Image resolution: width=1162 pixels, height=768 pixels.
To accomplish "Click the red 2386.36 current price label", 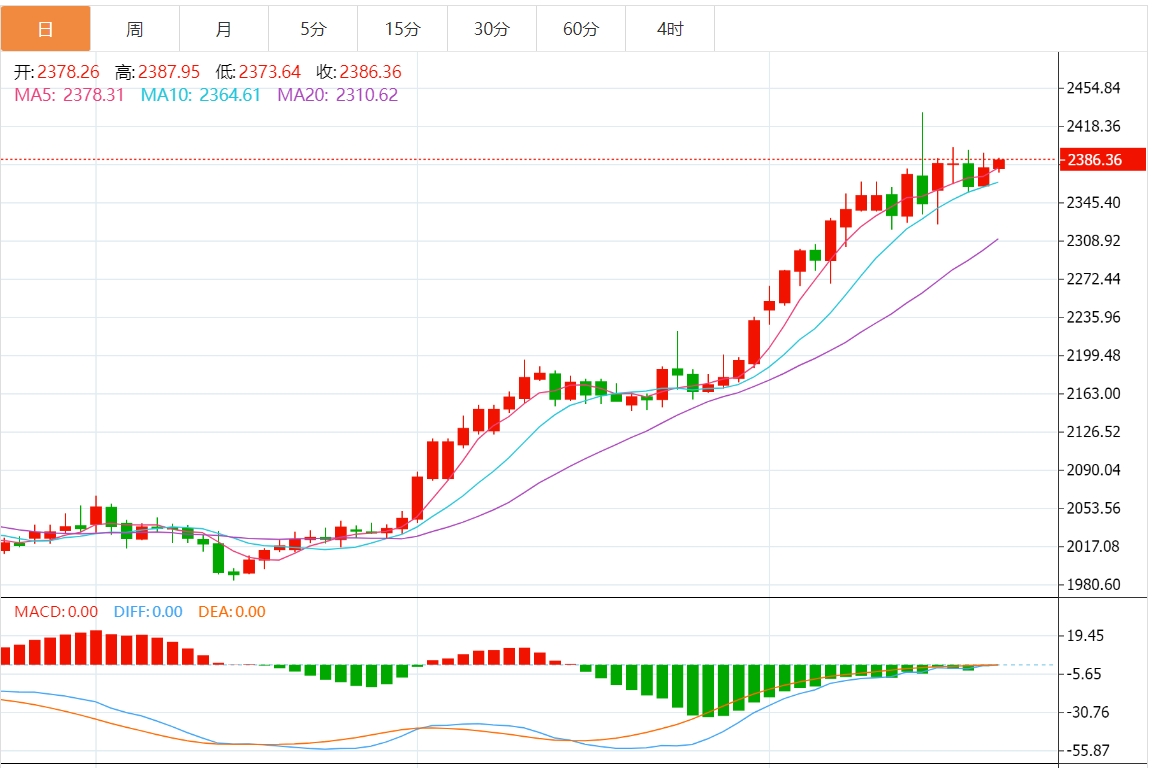I will 1103,159.
